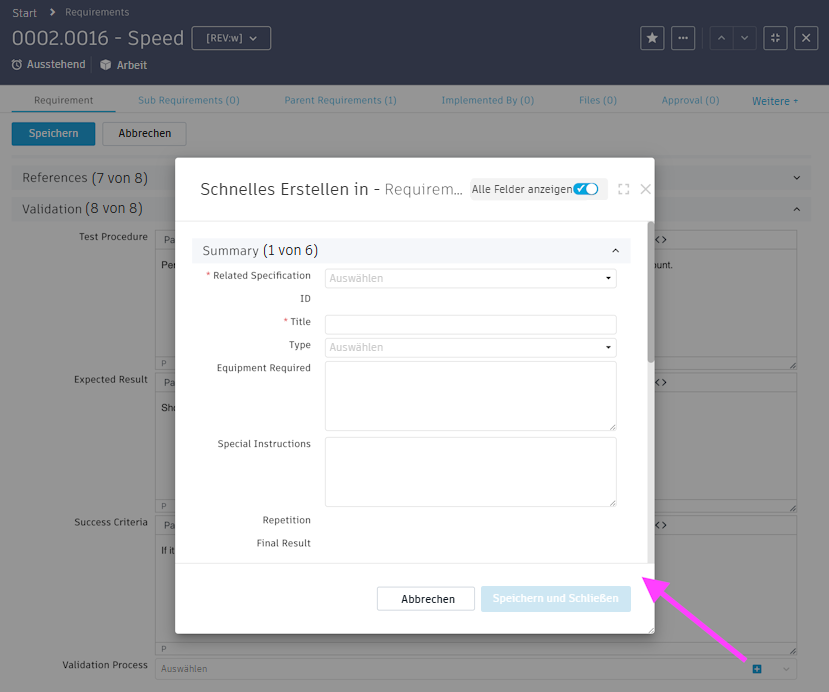Click Speichern und Schließen button
Viewport: 829px width, 692px height.
[x=556, y=599]
